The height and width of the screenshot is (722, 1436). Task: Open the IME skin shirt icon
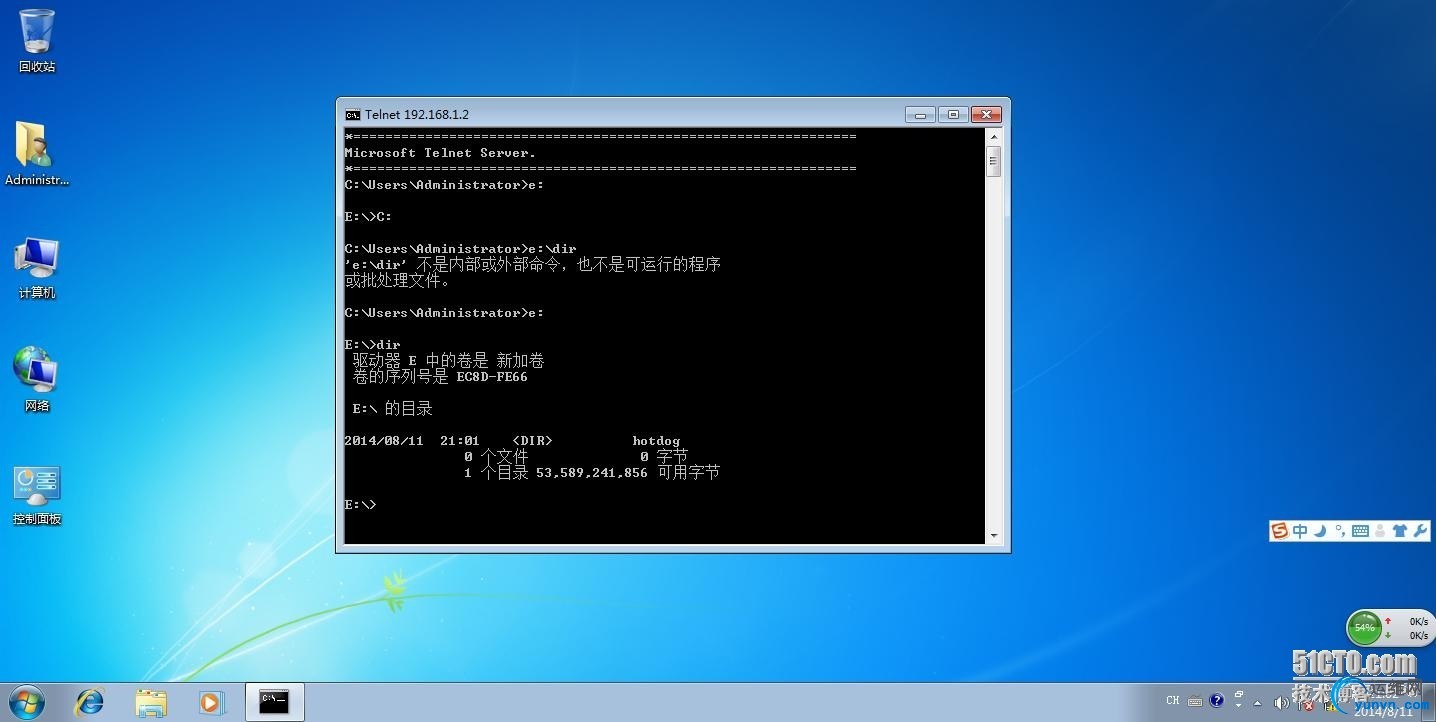pos(1400,531)
